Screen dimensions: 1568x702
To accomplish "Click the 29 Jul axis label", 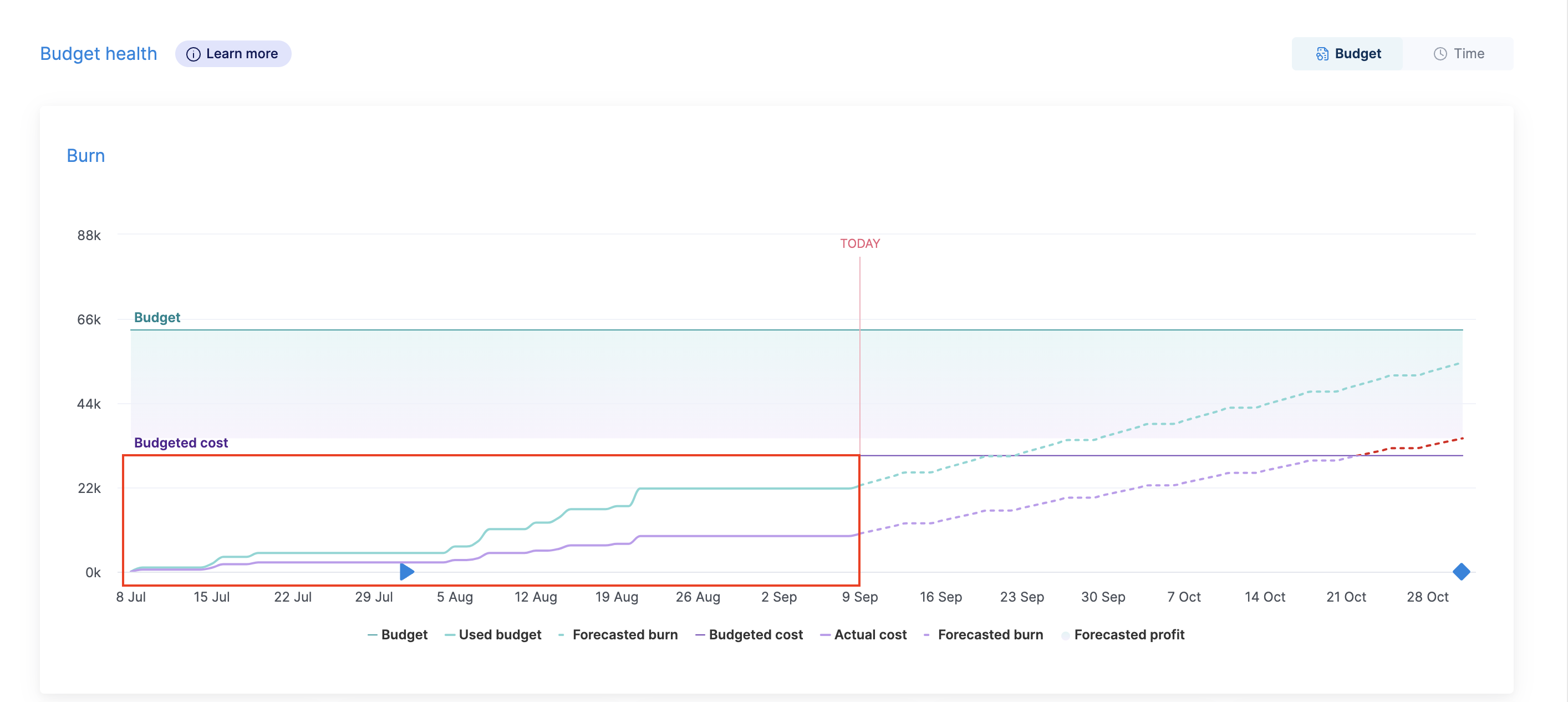I will tap(374, 597).
